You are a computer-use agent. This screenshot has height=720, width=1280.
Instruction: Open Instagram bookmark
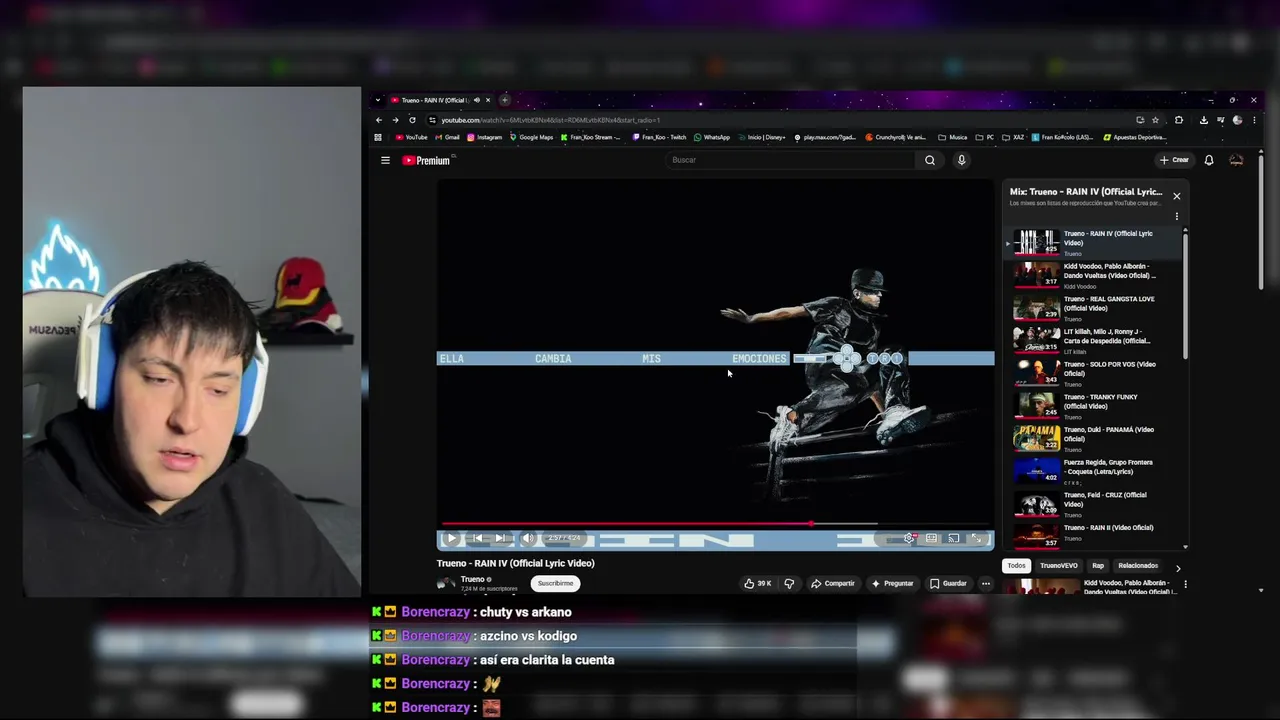click(485, 137)
